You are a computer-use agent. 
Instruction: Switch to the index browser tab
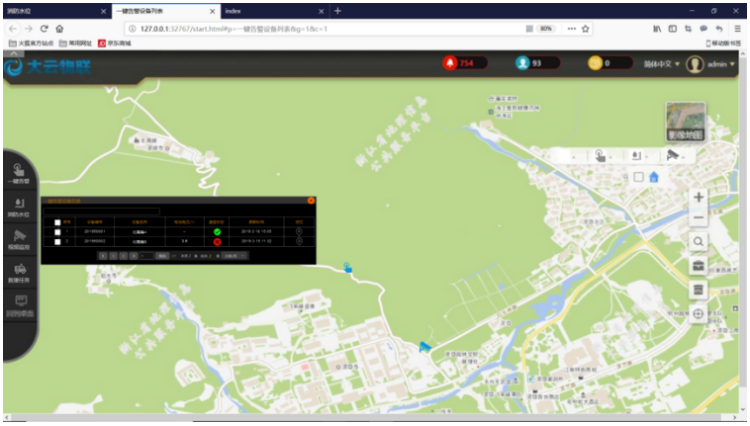275,11
